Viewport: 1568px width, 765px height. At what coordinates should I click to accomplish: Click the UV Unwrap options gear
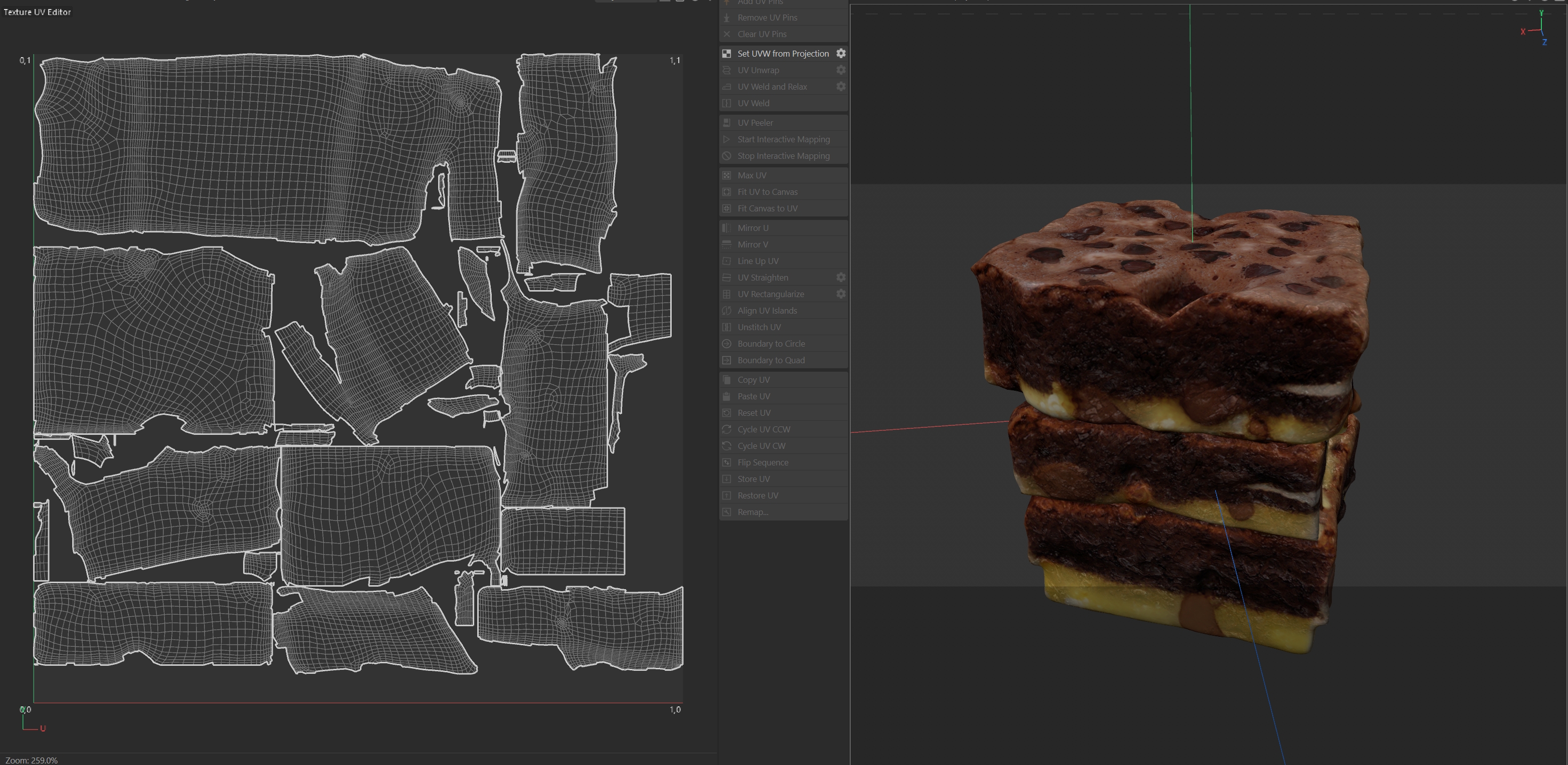(x=841, y=70)
